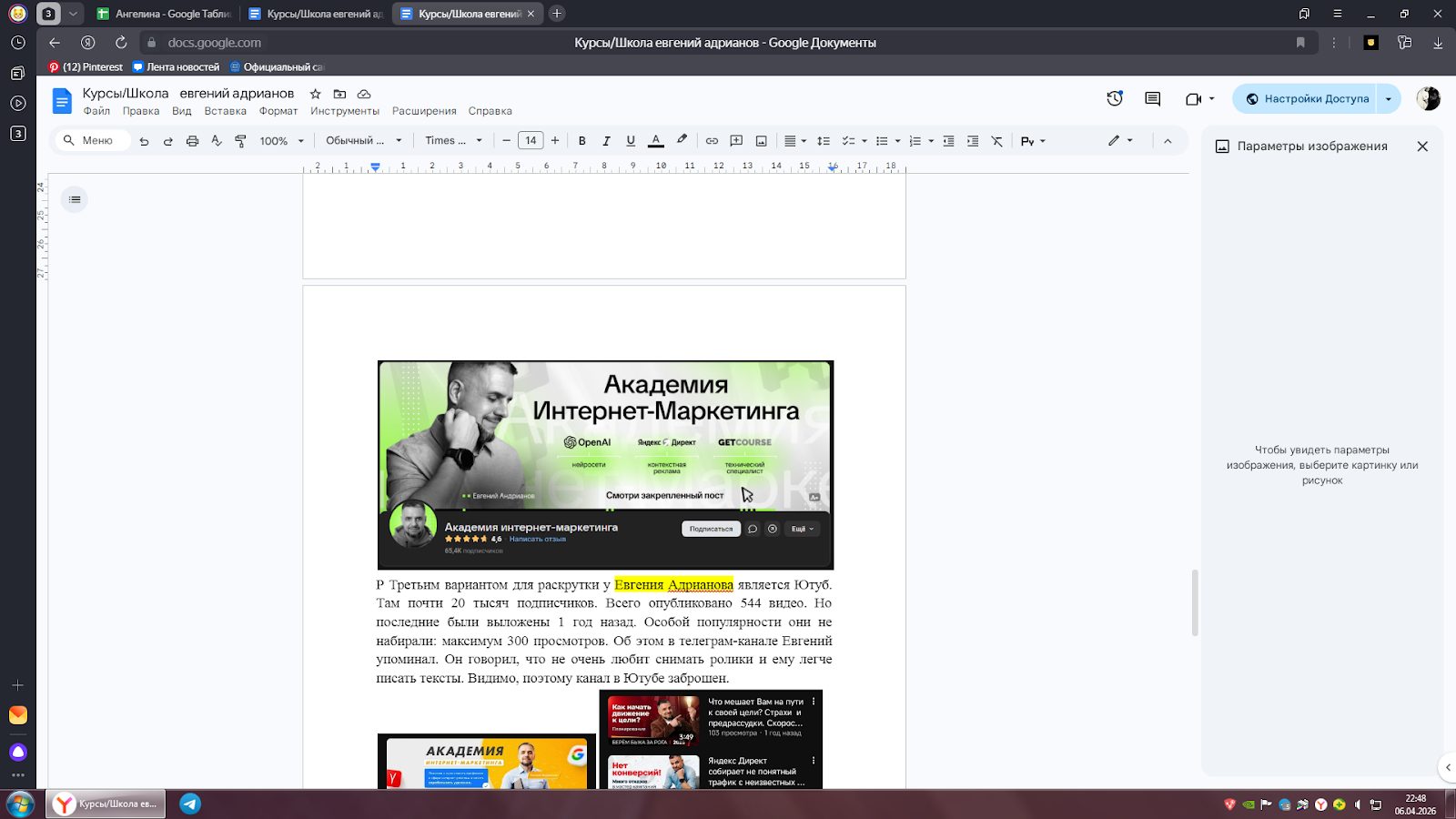Screen dimensions: 1456x819
Task: Open version history clock icon
Action: point(1115,98)
